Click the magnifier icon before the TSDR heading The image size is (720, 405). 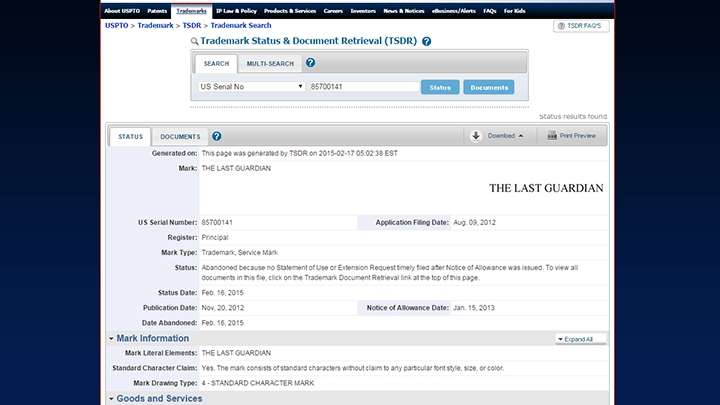click(194, 42)
